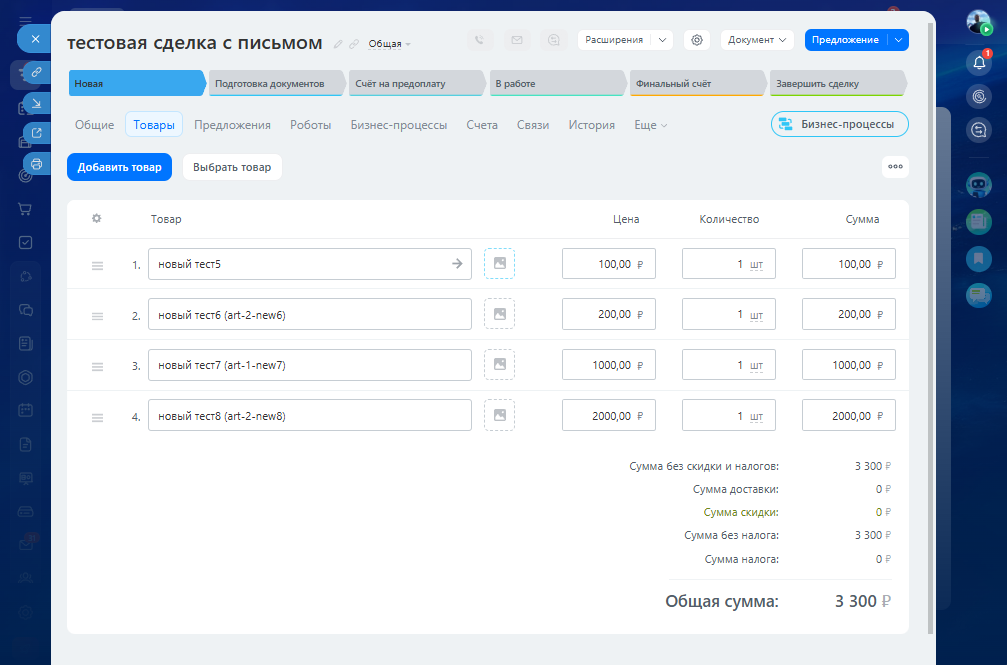Image resolution: width=1007 pixels, height=665 pixels.
Task: Click the pencil icon to edit deal title
Action: (x=338, y=44)
